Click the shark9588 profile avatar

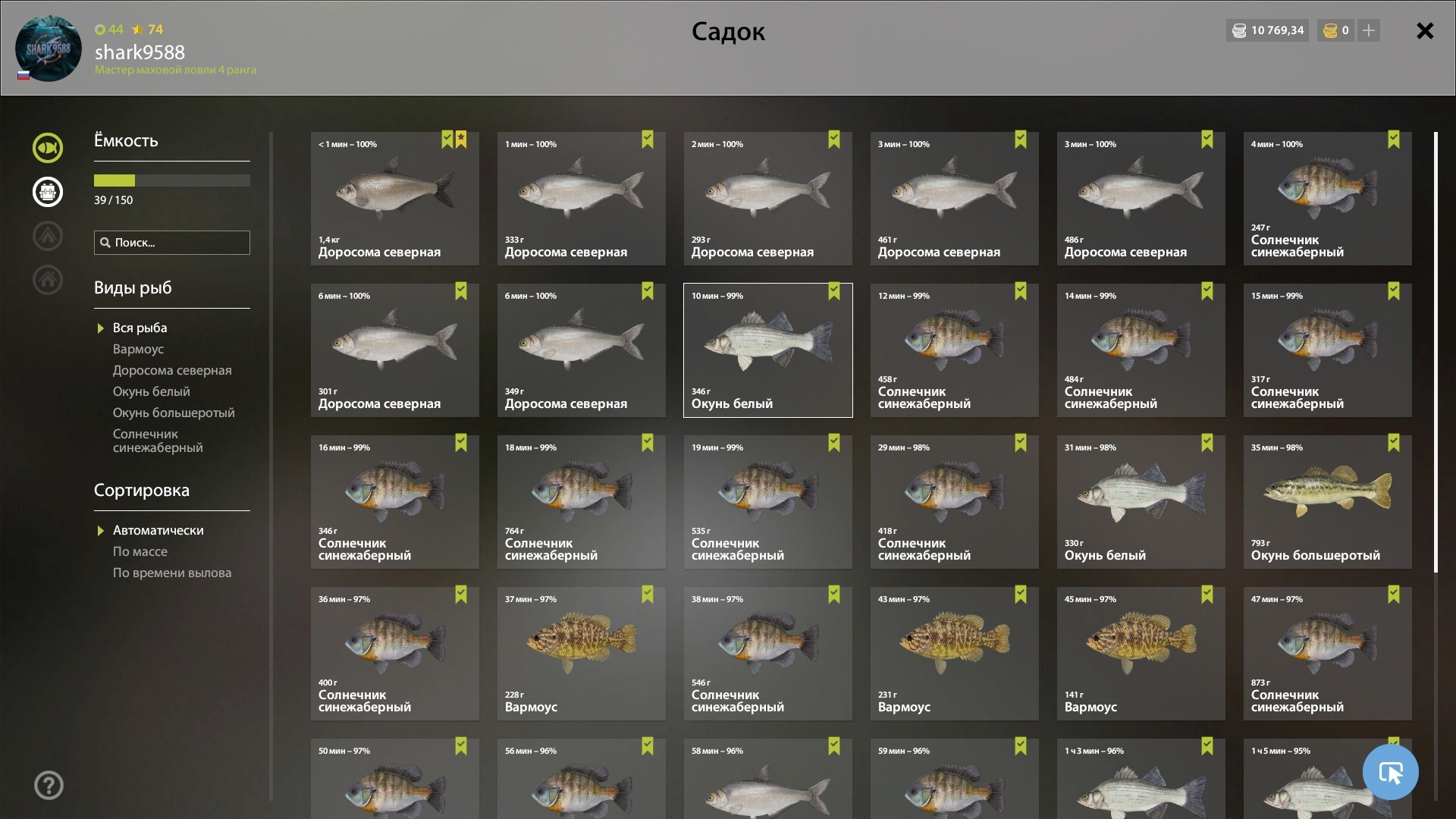(x=49, y=49)
